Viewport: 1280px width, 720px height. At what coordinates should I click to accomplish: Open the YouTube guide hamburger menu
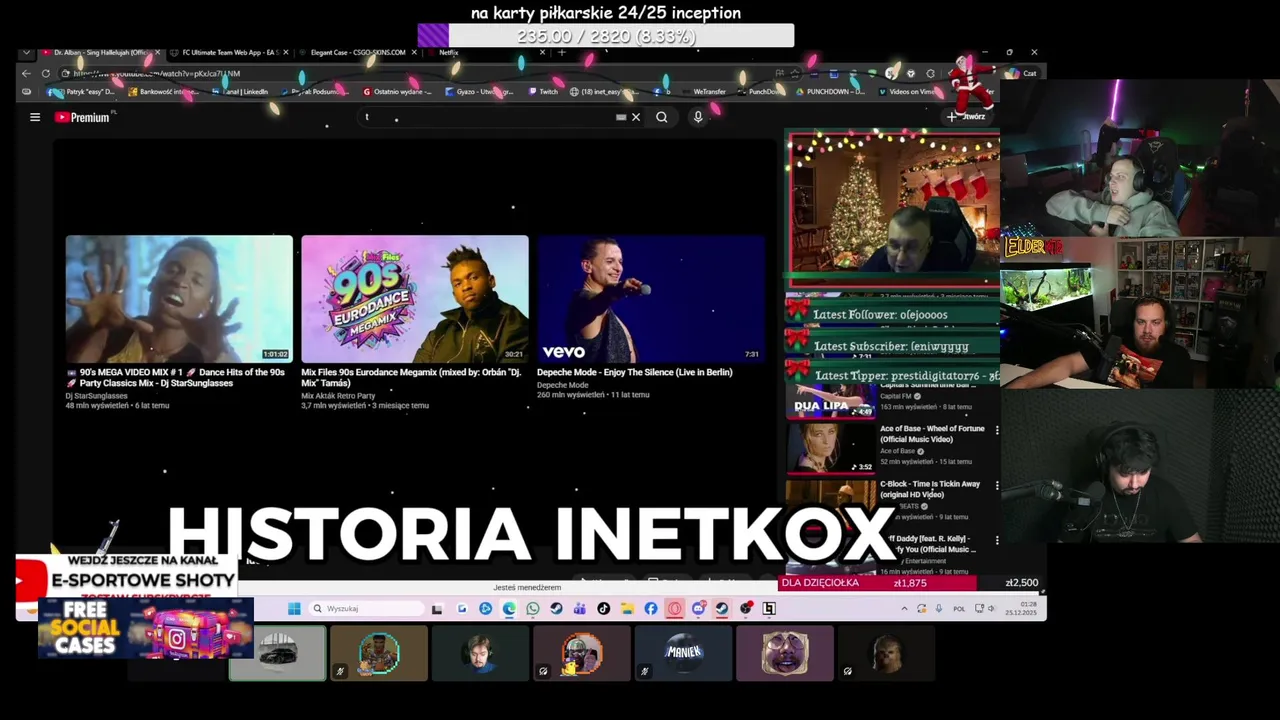(x=35, y=117)
